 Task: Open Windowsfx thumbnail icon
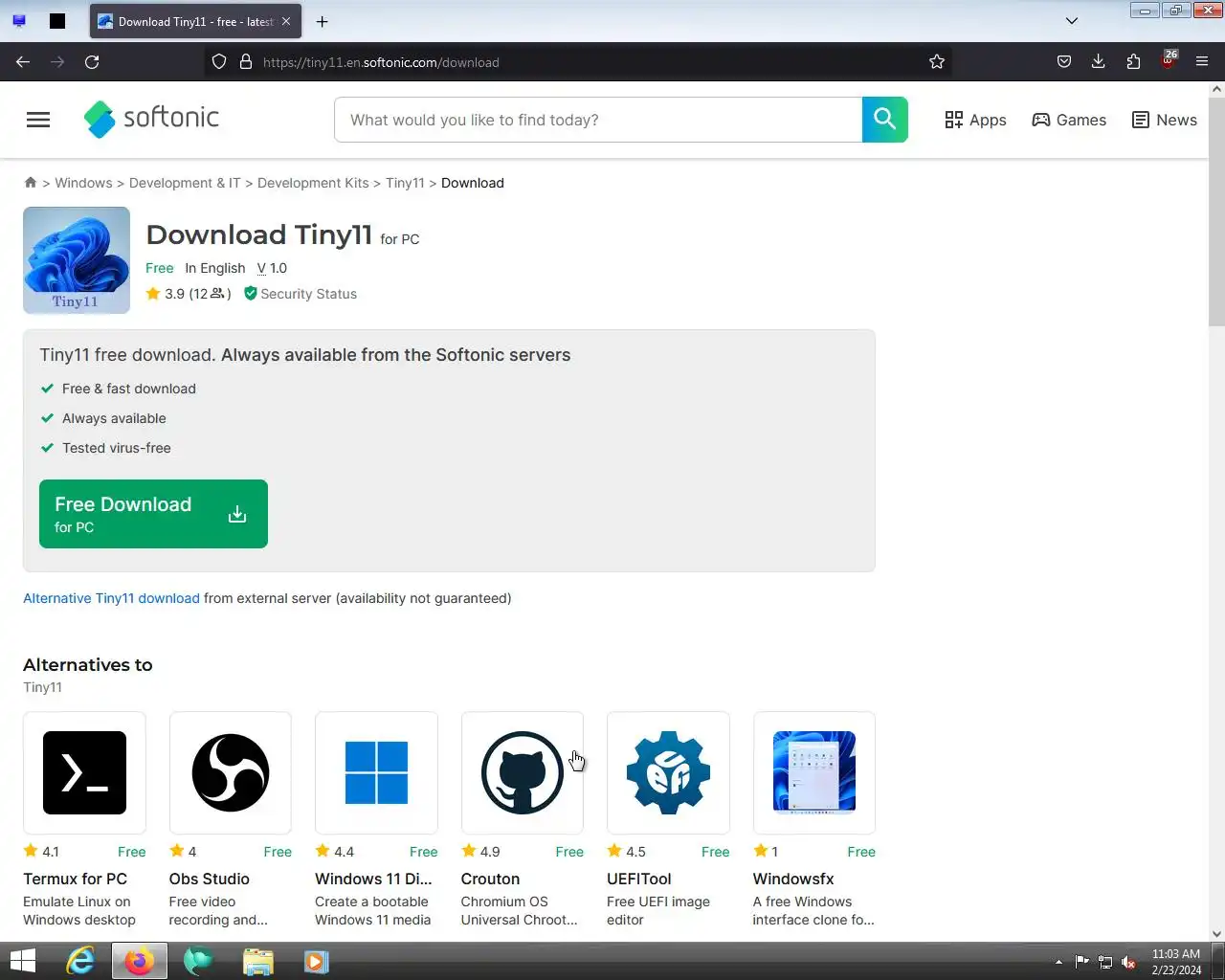click(814, 772)
